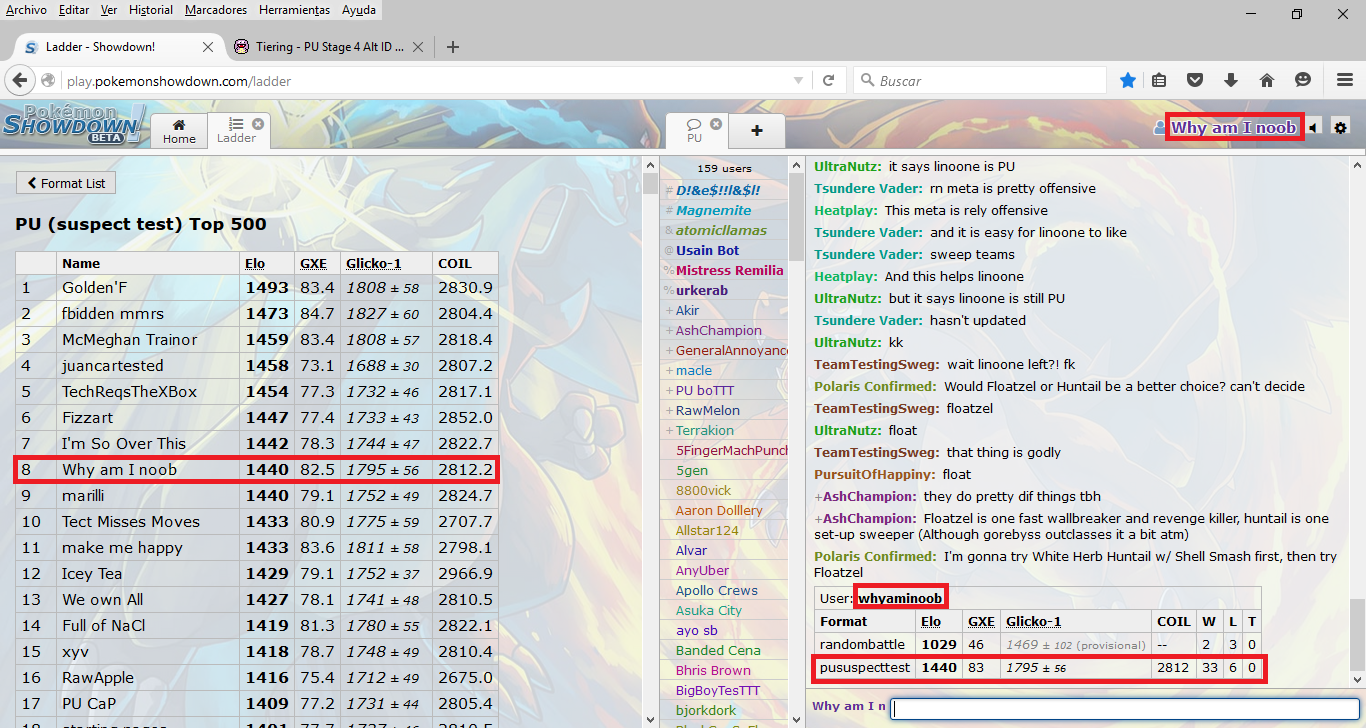The image size is (1366, 728).
Task: Close the Ladder - Showdown! browser tab
Action: [208, 47]
